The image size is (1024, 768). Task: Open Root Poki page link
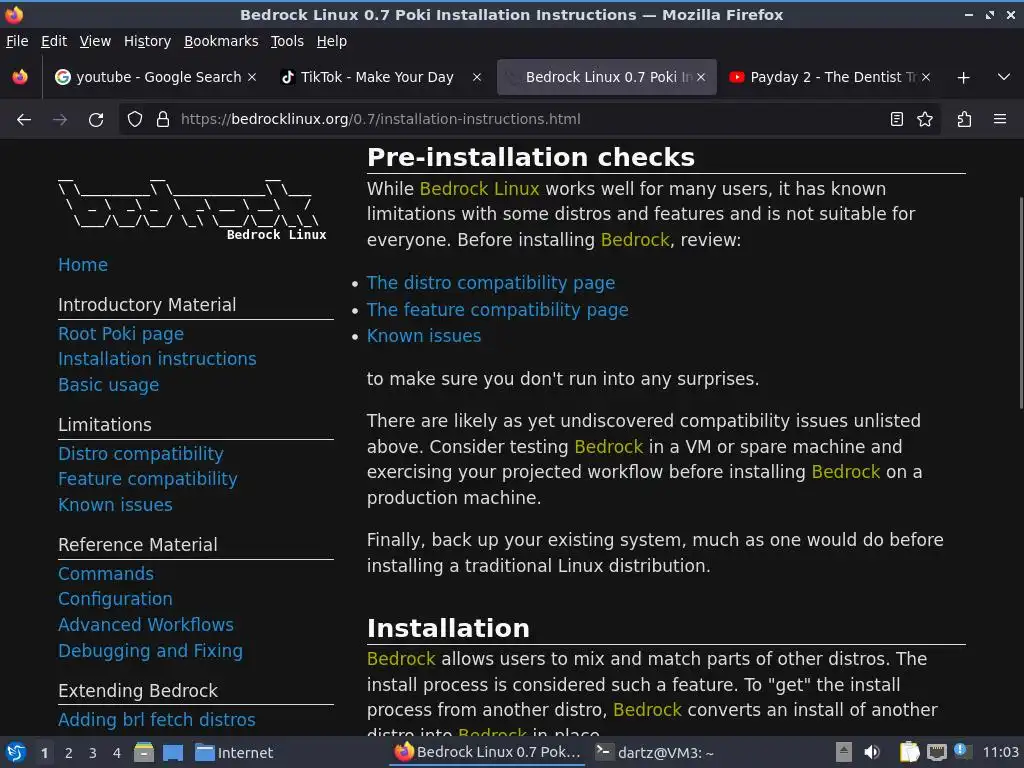[121, 334]
